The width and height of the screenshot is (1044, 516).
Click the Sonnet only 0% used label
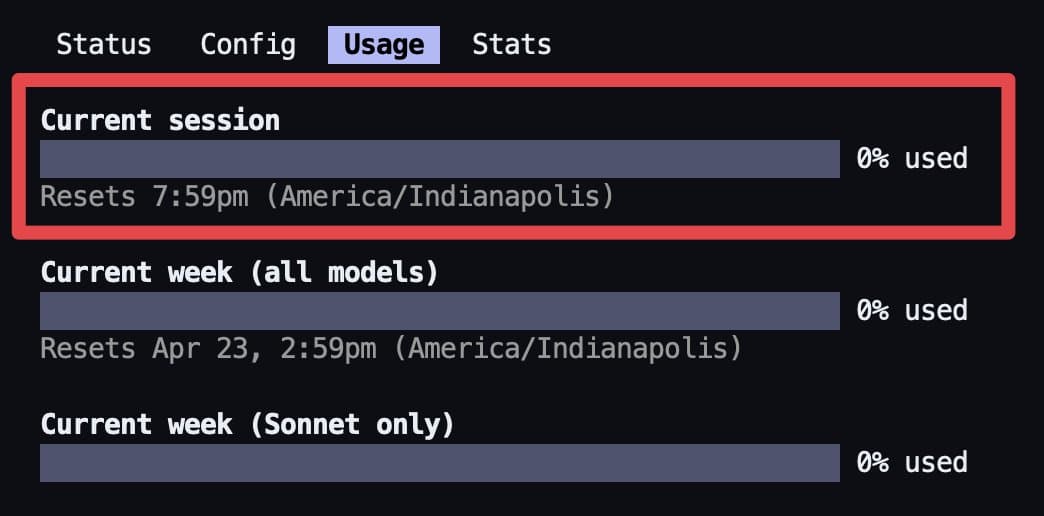click(x=912, y=463)
